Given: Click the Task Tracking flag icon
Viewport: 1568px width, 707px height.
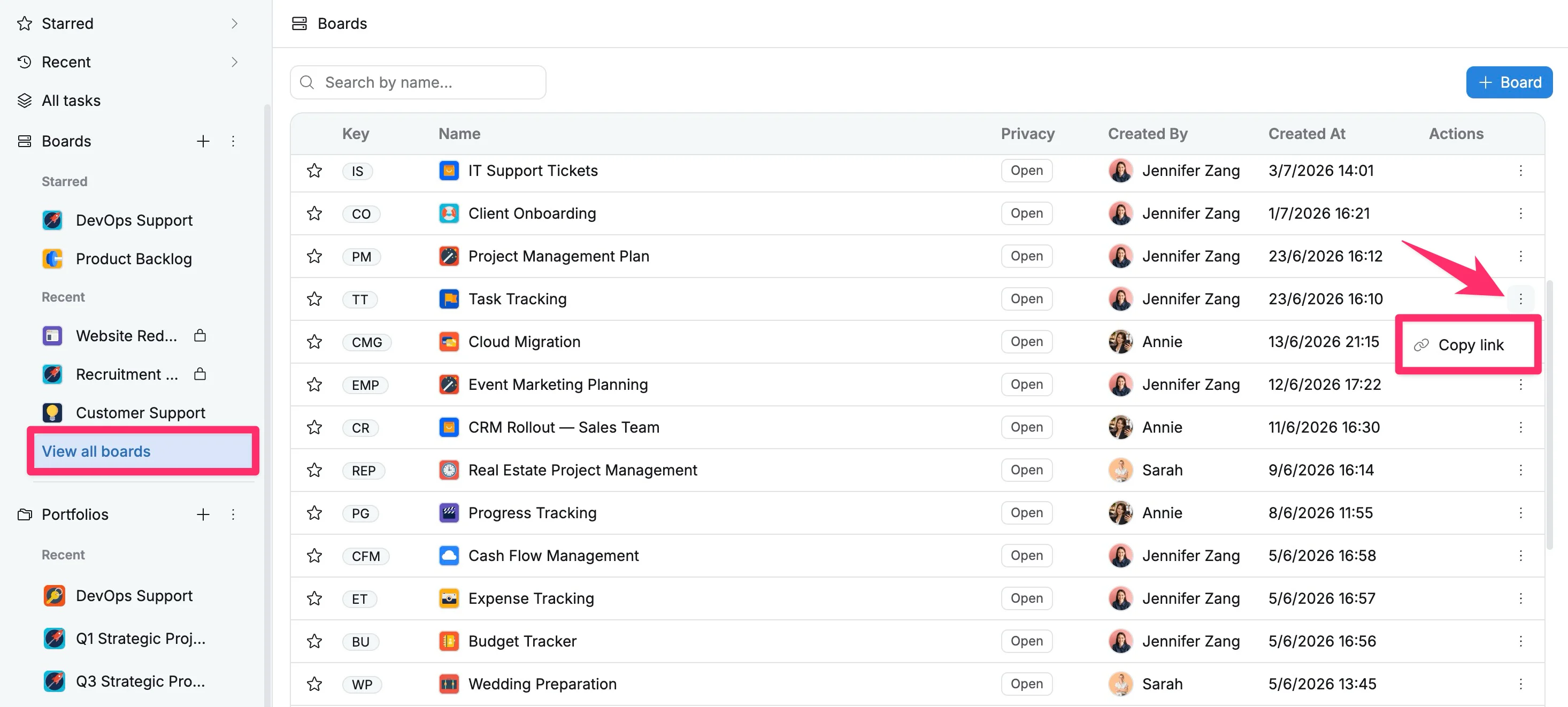Looking at the screenshot, I should (x=449, y=299).
